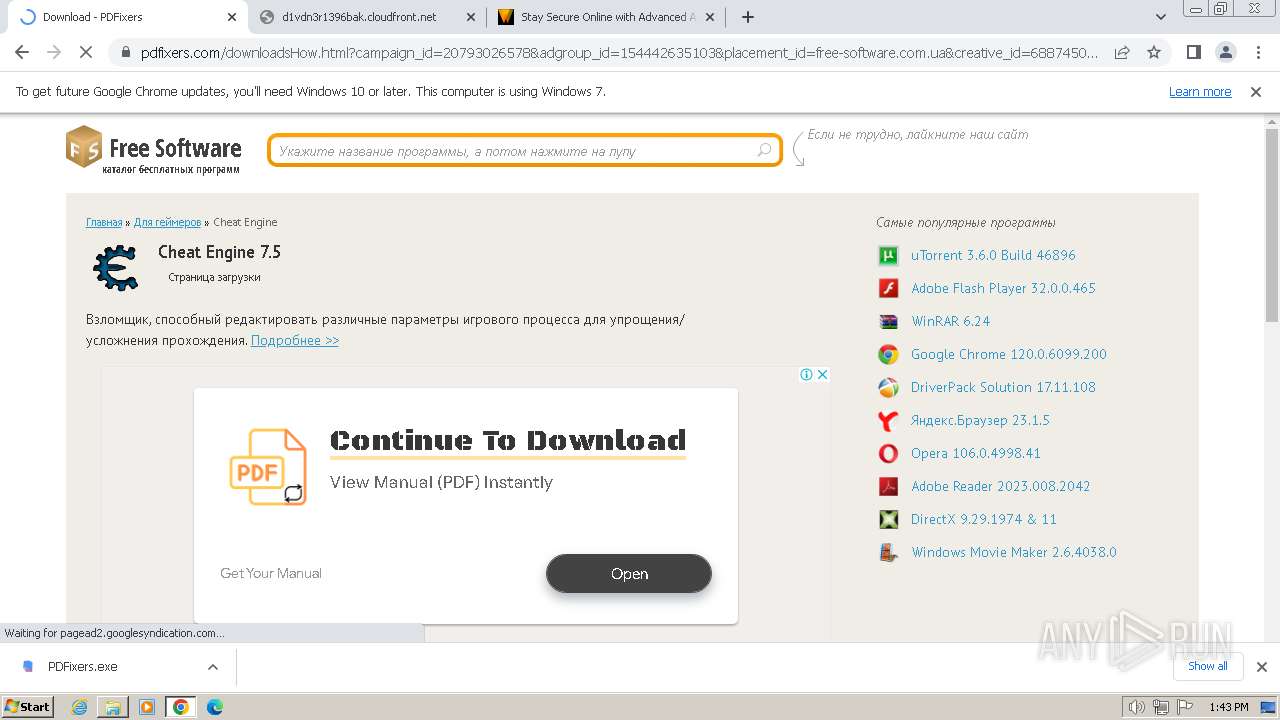Share this page icon in address bar
The height and width of the screenshot is (720, 1280).
1122,52
